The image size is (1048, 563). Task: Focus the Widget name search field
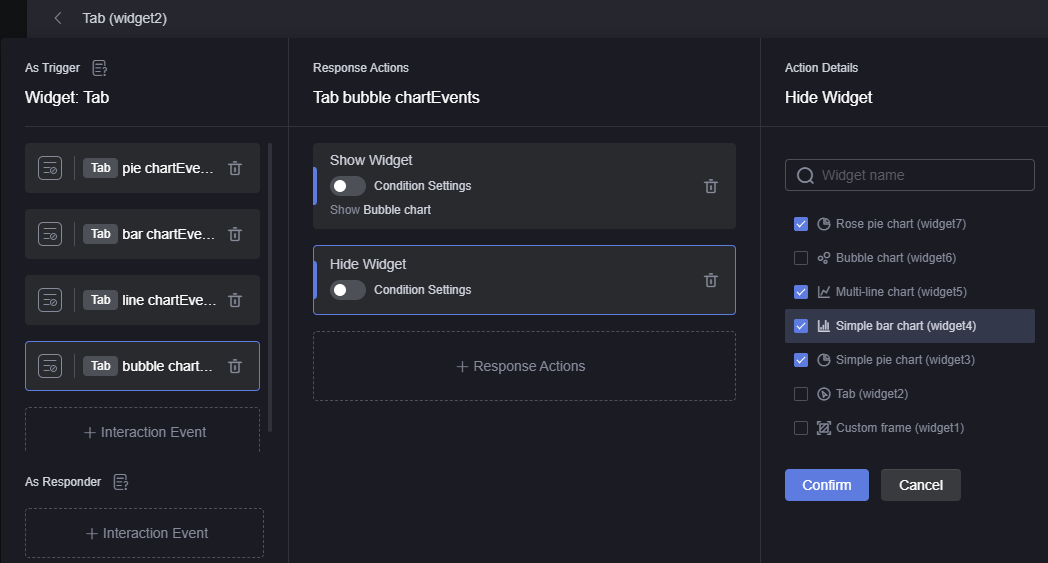[x=910, y=175]
